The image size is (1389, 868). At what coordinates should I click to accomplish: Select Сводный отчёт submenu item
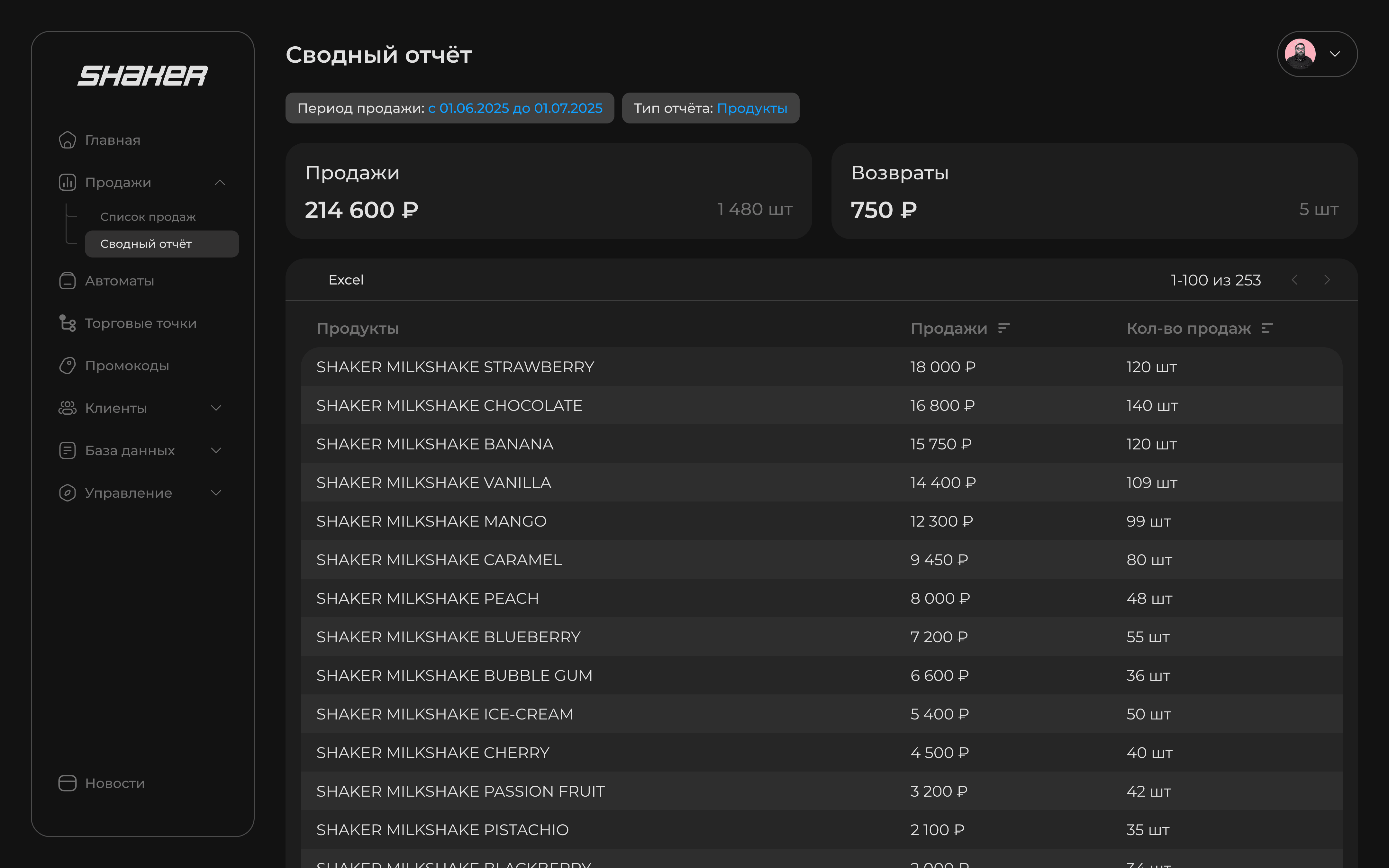coord(161,244)
